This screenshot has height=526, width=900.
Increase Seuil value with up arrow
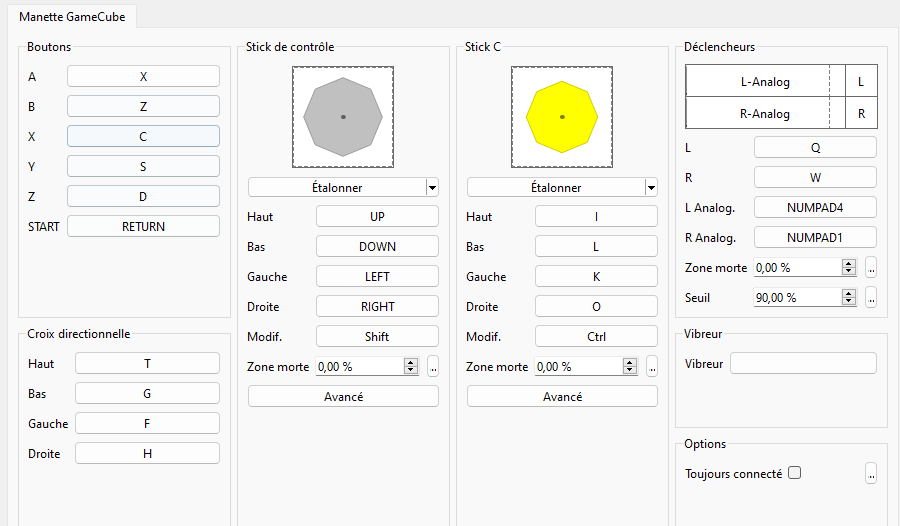849,293
